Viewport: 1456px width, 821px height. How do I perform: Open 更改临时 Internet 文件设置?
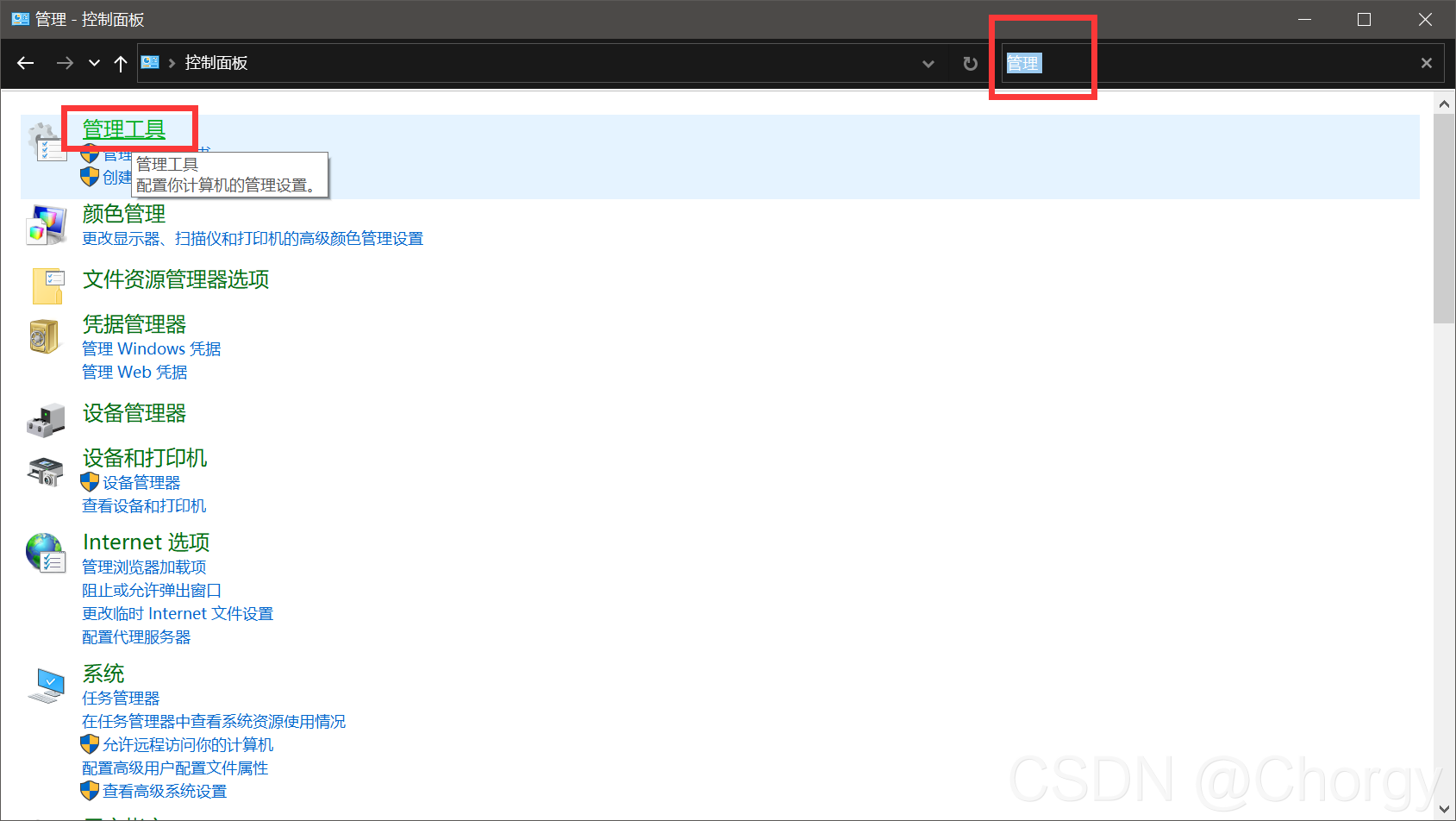178,614
